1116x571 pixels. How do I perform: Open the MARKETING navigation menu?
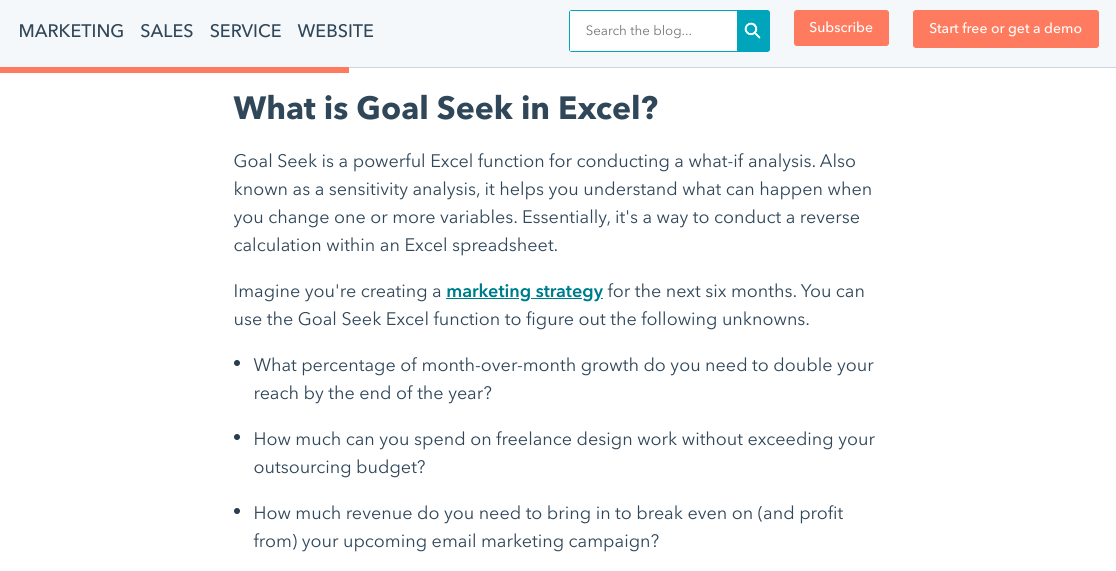click(71, 31)
